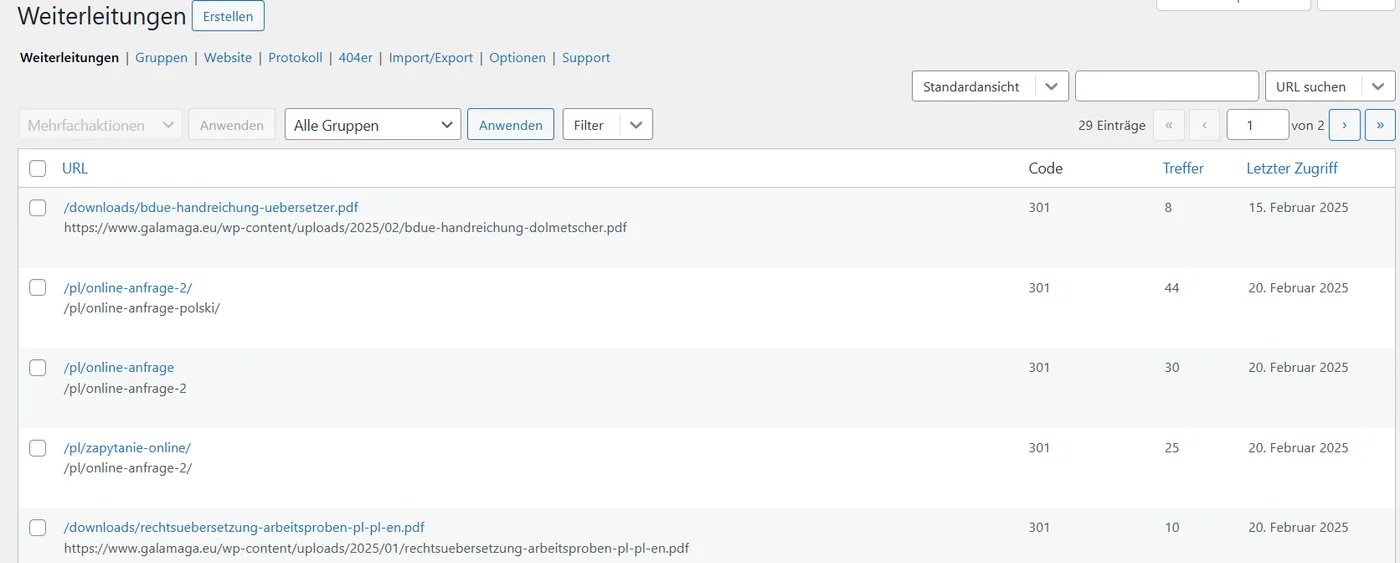Go to Import/Export tab
Image resolution: width=1400 pixels, height=563 pixels.
(x=431, y=58)
